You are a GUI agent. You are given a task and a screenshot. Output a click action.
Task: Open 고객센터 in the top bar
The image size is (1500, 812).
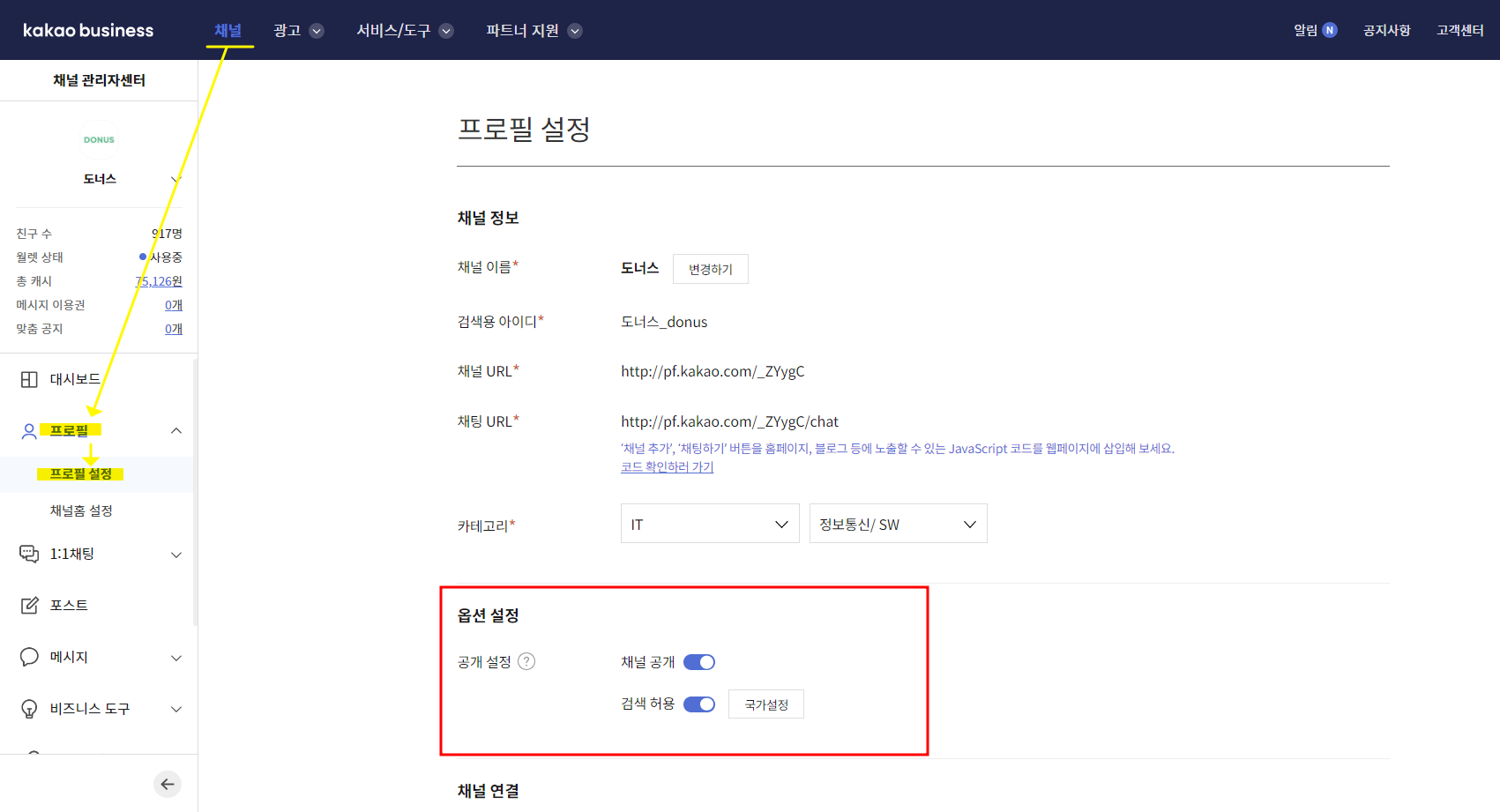[x=1459, y=30]
